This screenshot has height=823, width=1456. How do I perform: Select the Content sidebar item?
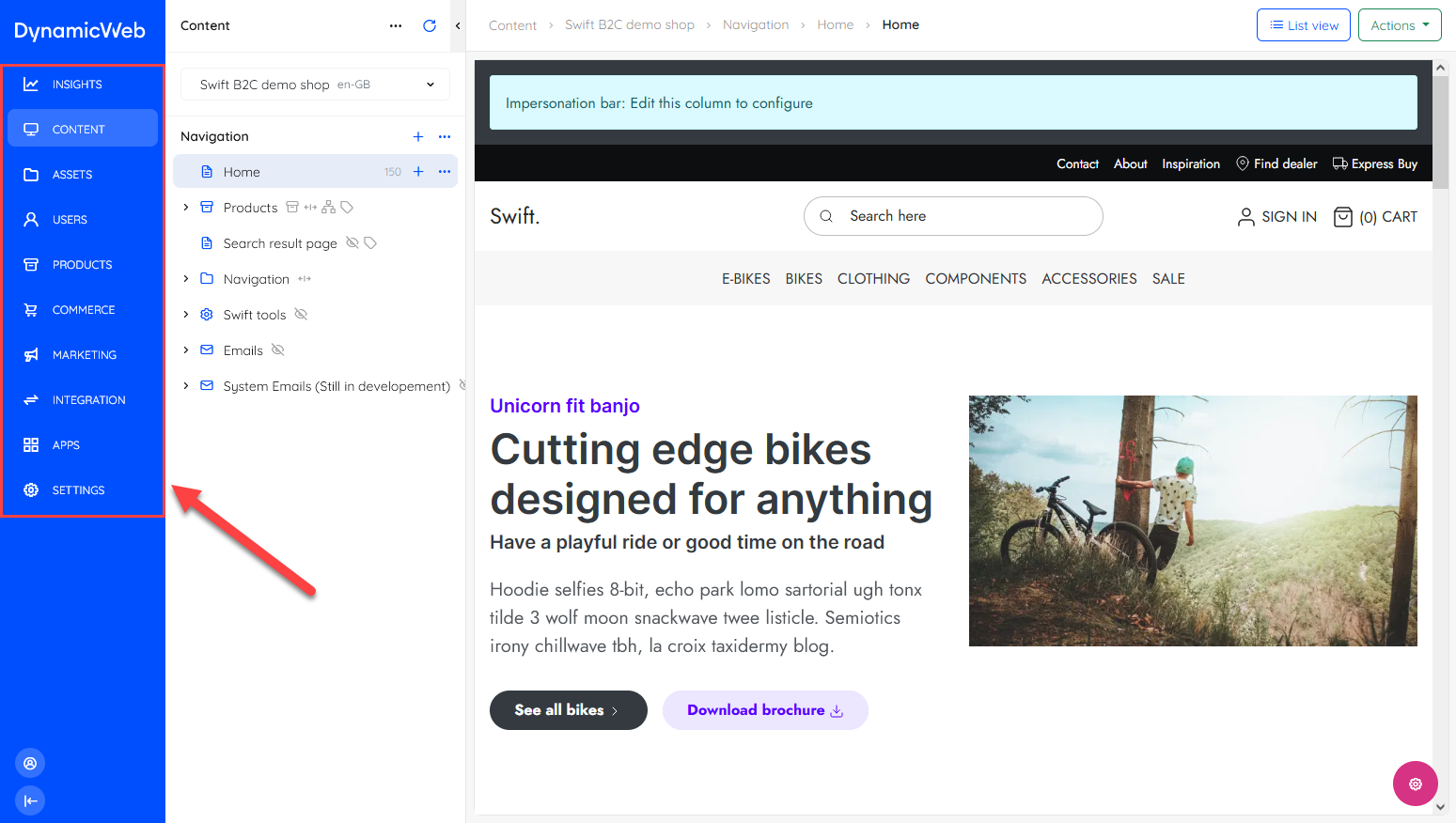tap(83, 129)
